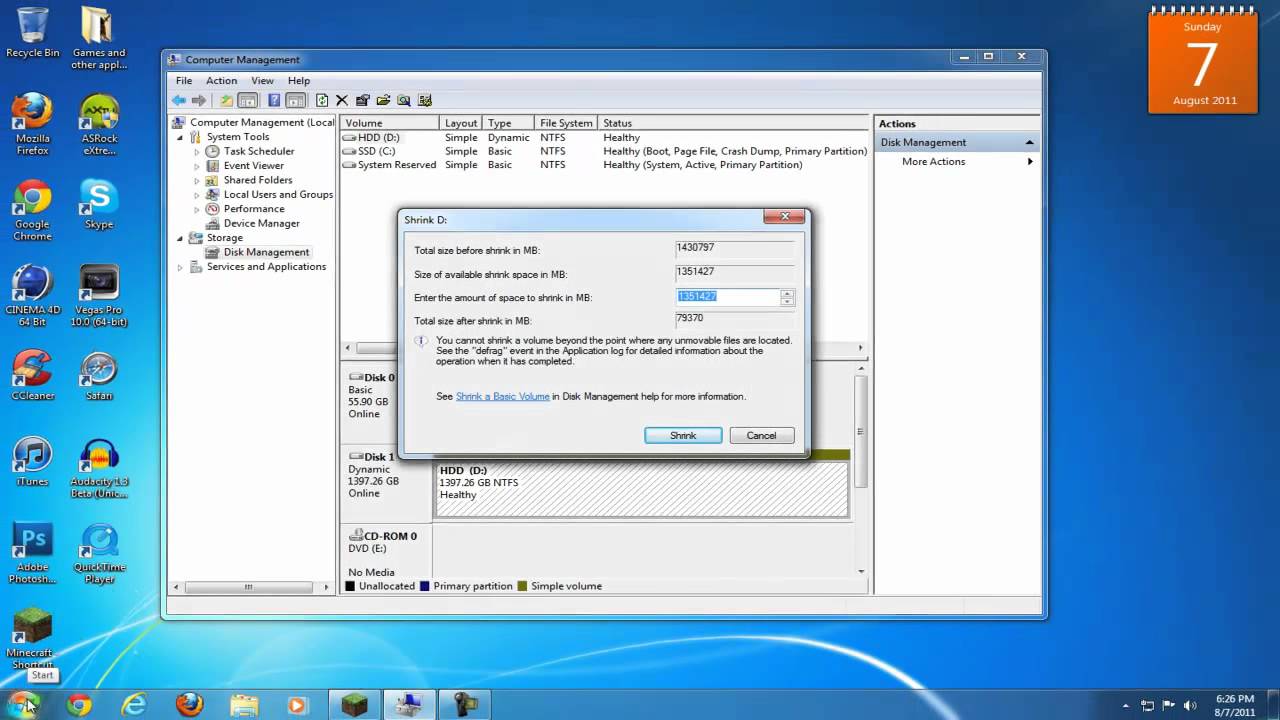This screenshot has width=1280, height=720.
Task: Expand the More Actions submenu arrow
Action: coord(1029,162)
